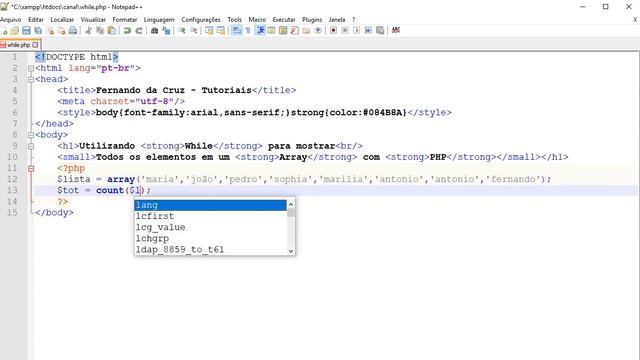Create a new file with the New icon
Viewport: 640px width, 360px height.
[4, 31]
